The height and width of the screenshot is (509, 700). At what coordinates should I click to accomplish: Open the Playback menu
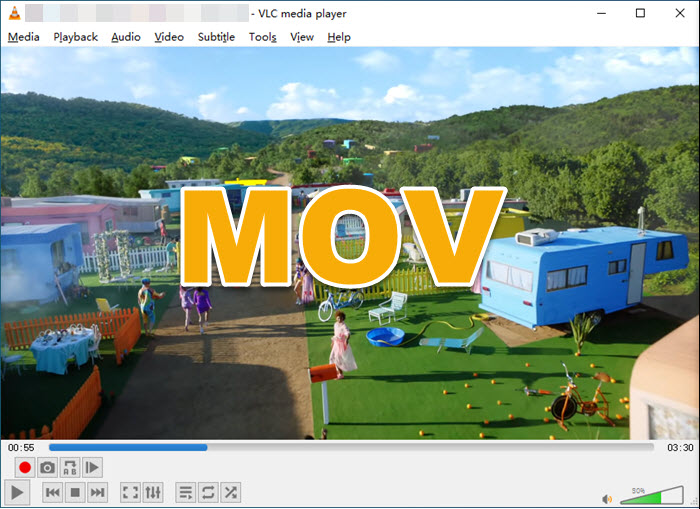pyautogui.click(x=75, y=37)
